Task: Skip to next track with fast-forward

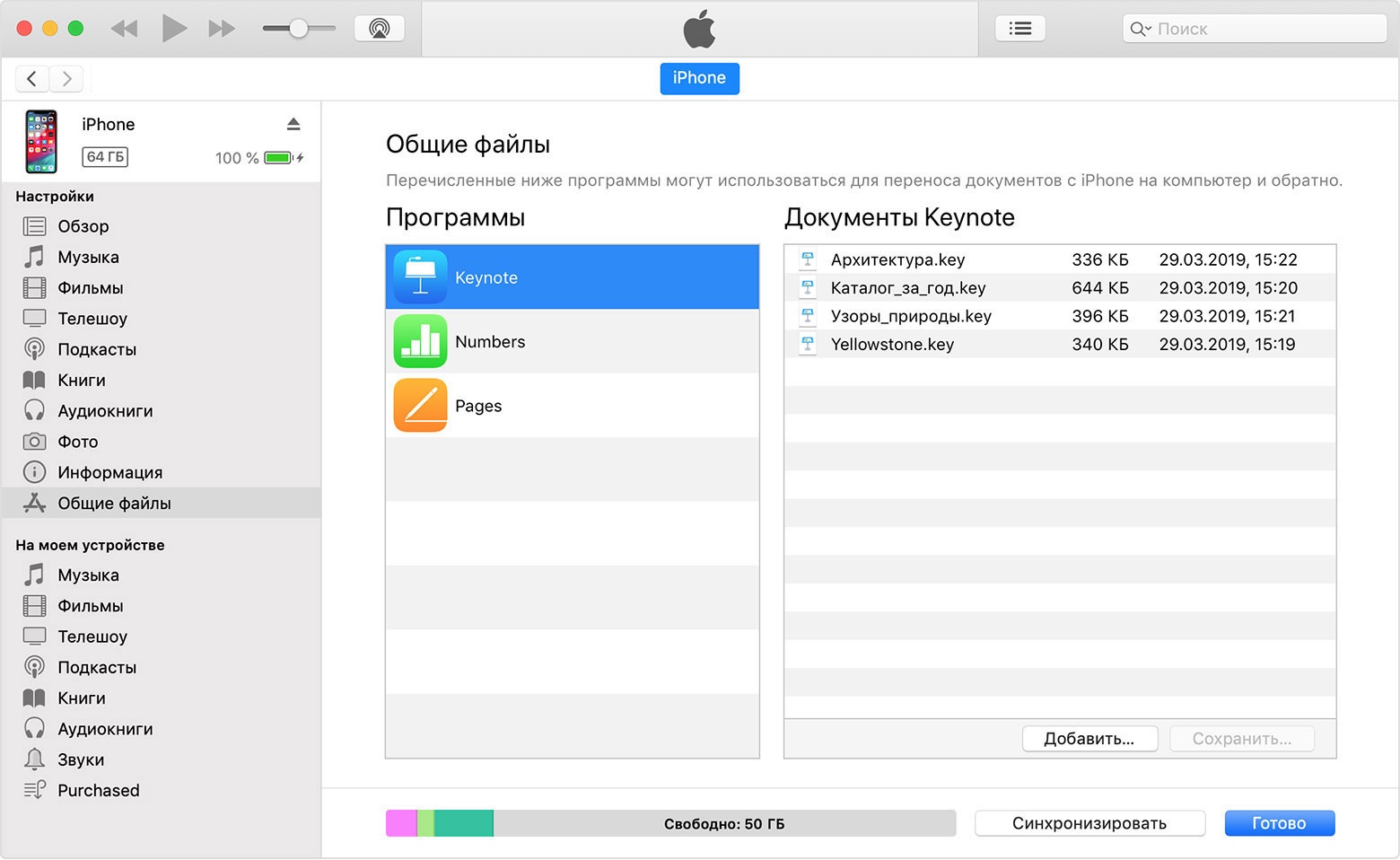Action: coord(222,29)
